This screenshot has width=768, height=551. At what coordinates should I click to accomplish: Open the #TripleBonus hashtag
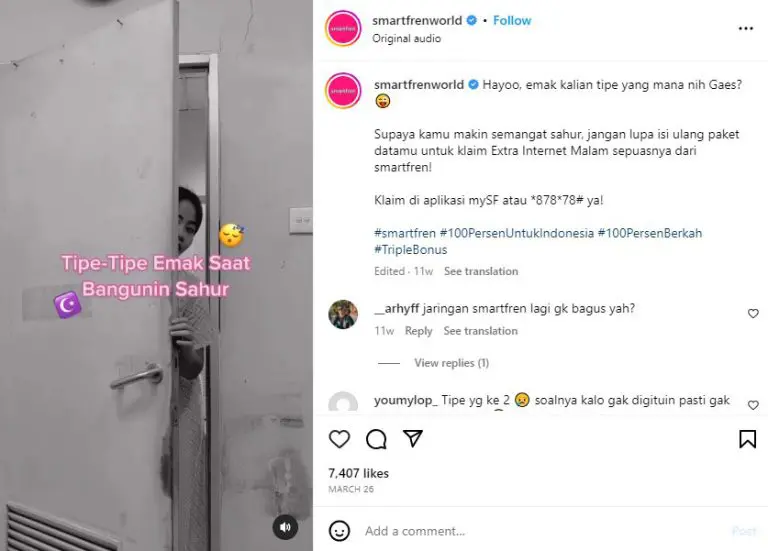410,250
